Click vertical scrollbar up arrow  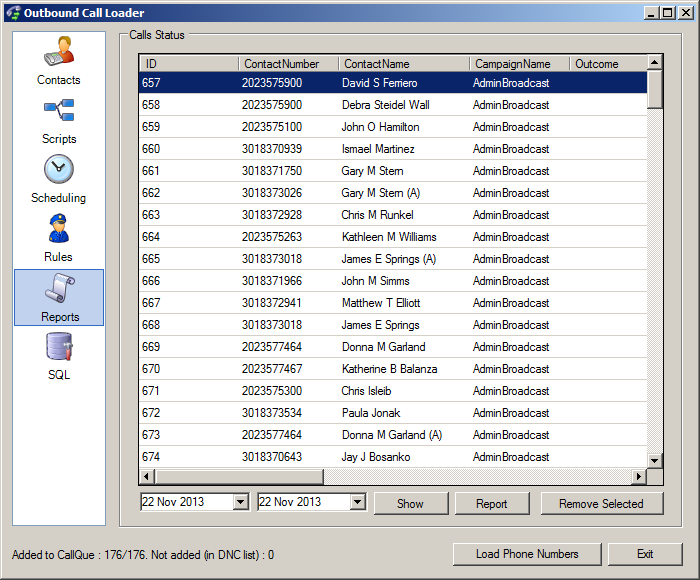pyautogui.click(x=654, y=62)
